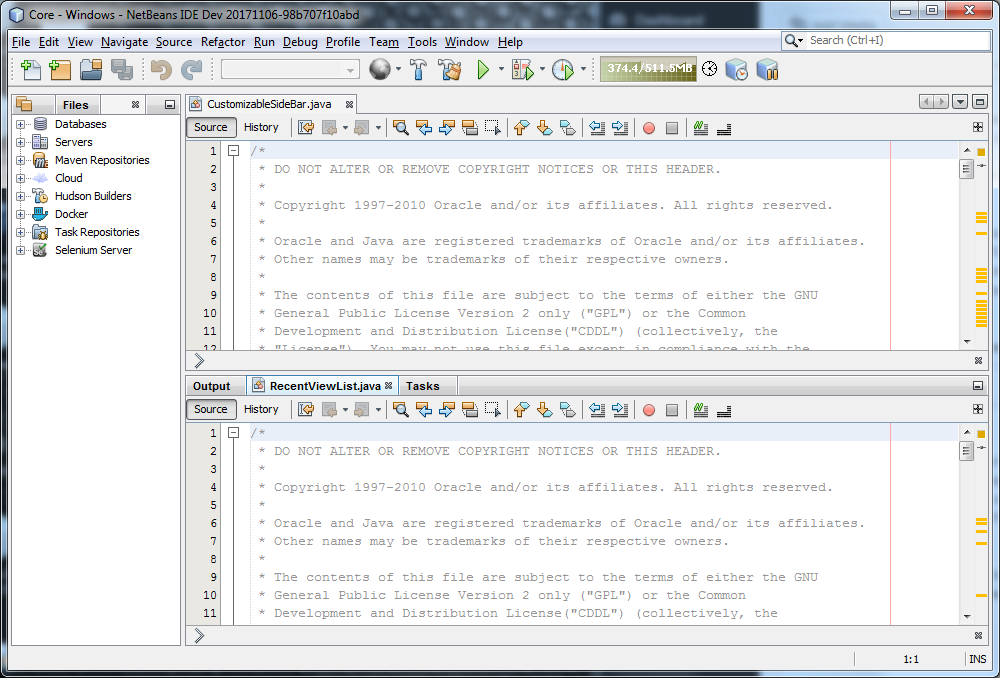Collapse comment fold at line 1 in lower editor
Image resolution: width=1000 pixels, height=678 pixels.
pyautogui.click(x=233, y=432)
